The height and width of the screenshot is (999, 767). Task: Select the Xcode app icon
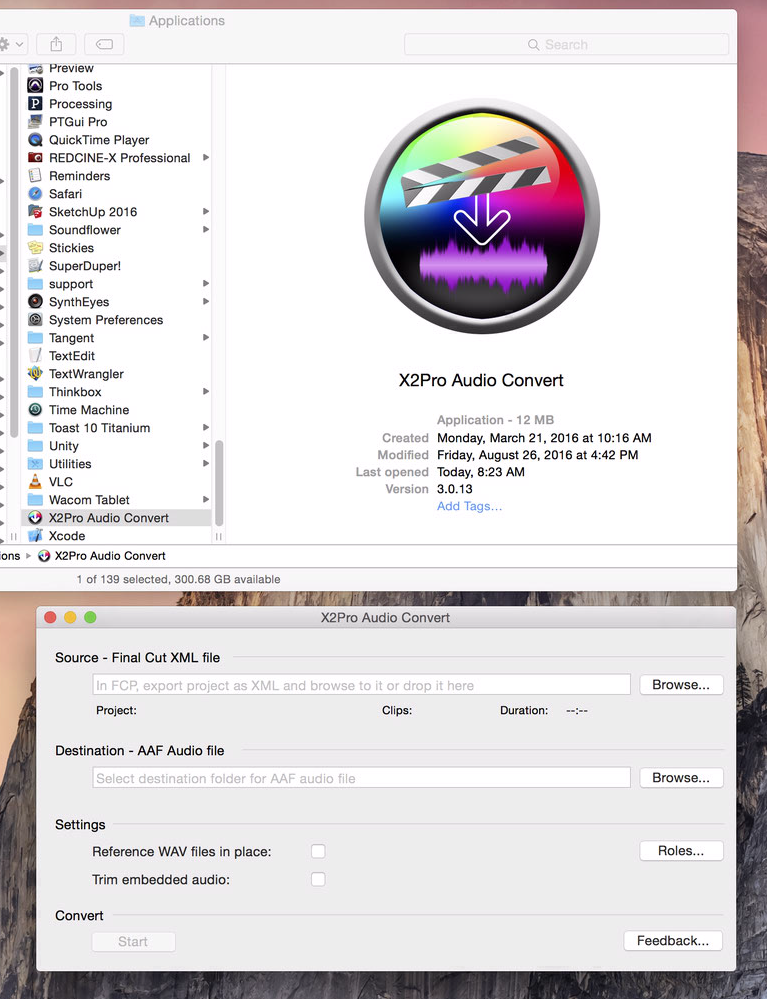pos(36,536)
